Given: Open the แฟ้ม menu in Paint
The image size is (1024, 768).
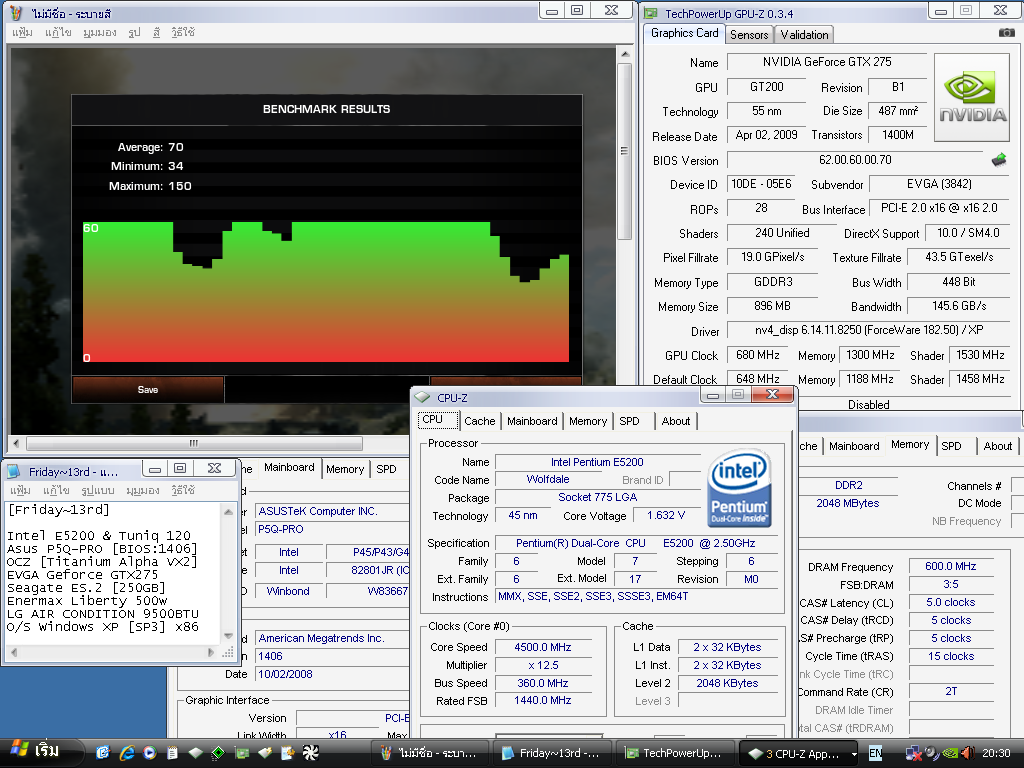Looking at the screenshot, I should click(22, 32).
